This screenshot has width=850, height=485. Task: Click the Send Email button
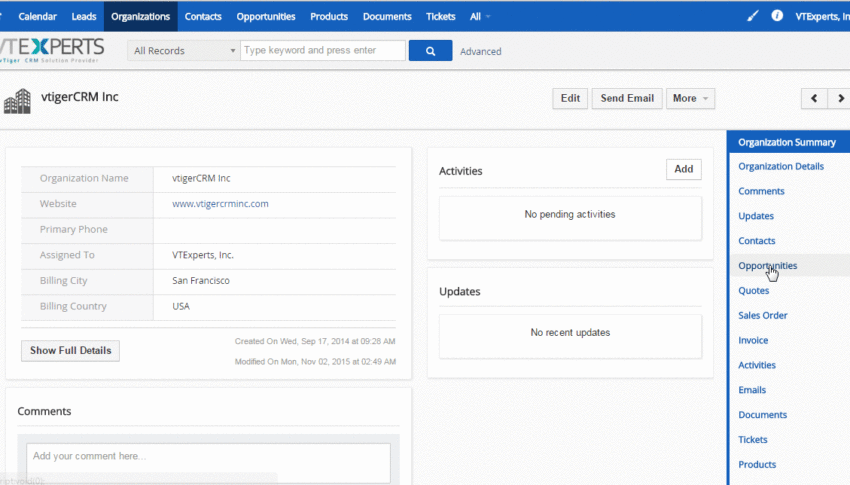[627, 99]
